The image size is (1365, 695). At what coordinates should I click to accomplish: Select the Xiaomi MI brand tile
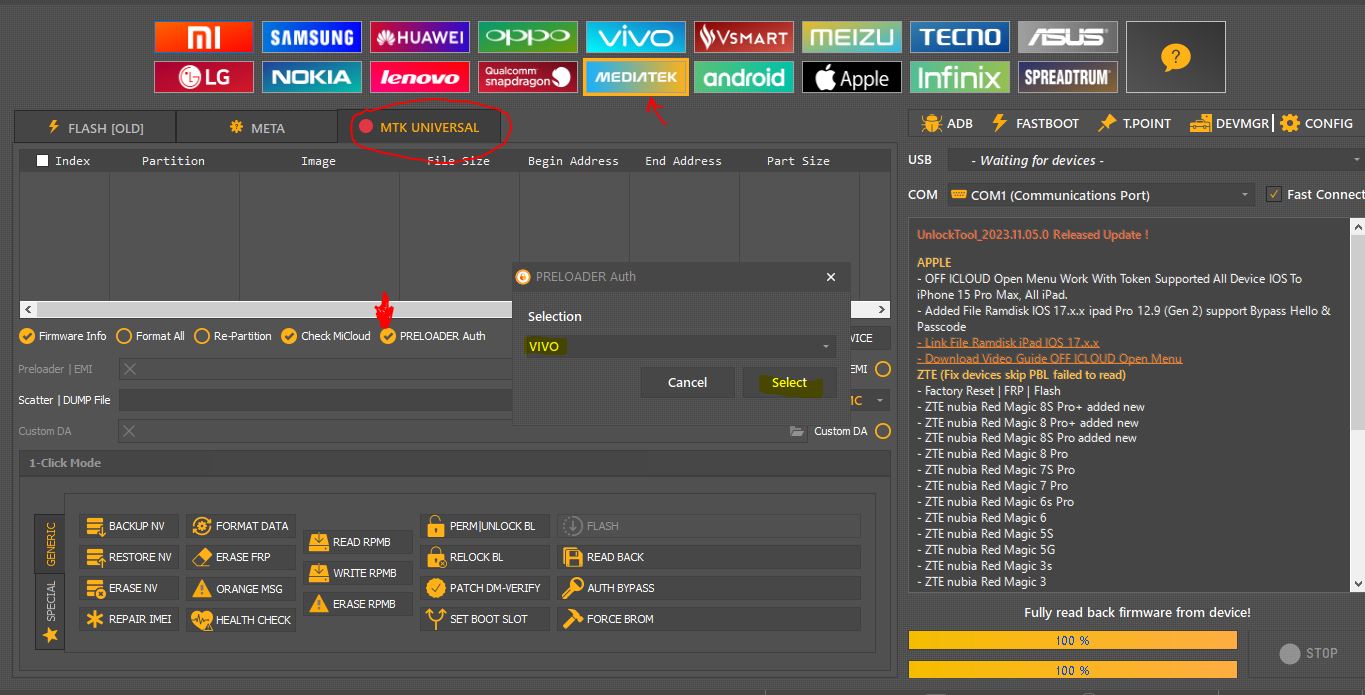pos(204,37)
